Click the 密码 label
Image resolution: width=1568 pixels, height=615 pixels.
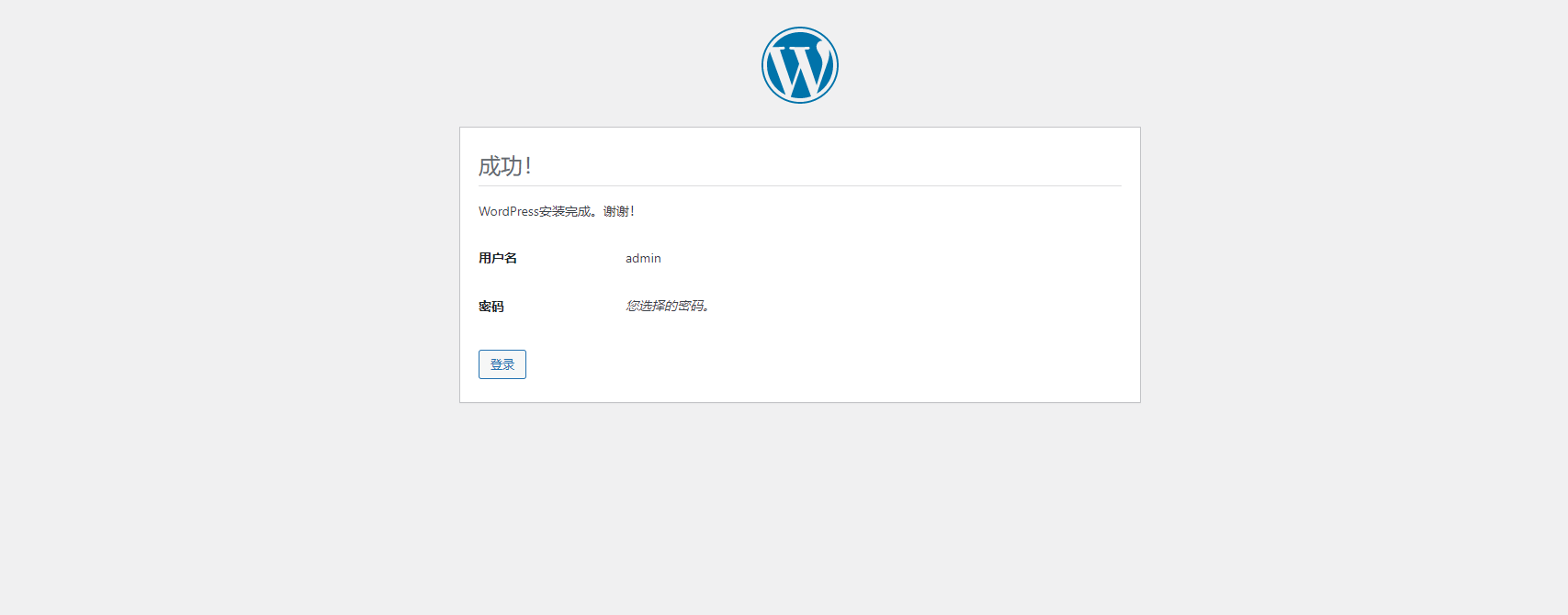tap(491, 307)
